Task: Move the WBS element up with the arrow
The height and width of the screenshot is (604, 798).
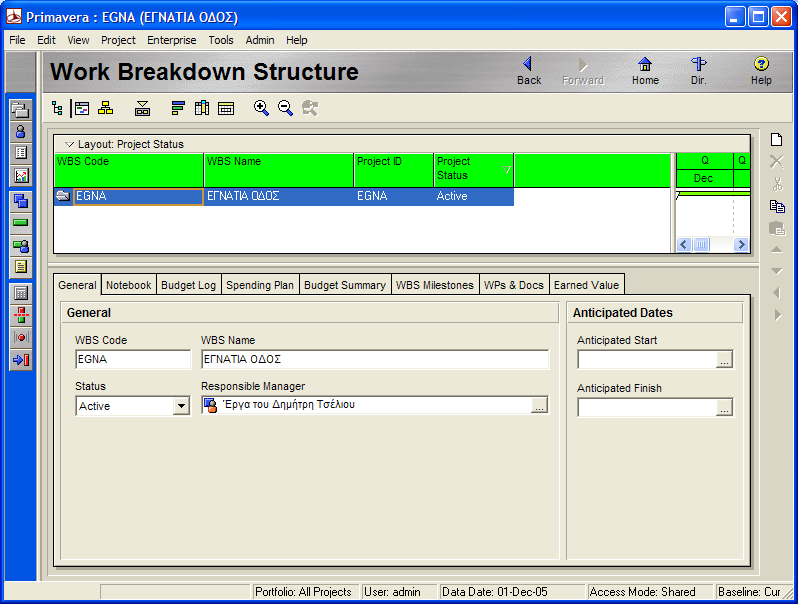Action: [x=777, y=249]
